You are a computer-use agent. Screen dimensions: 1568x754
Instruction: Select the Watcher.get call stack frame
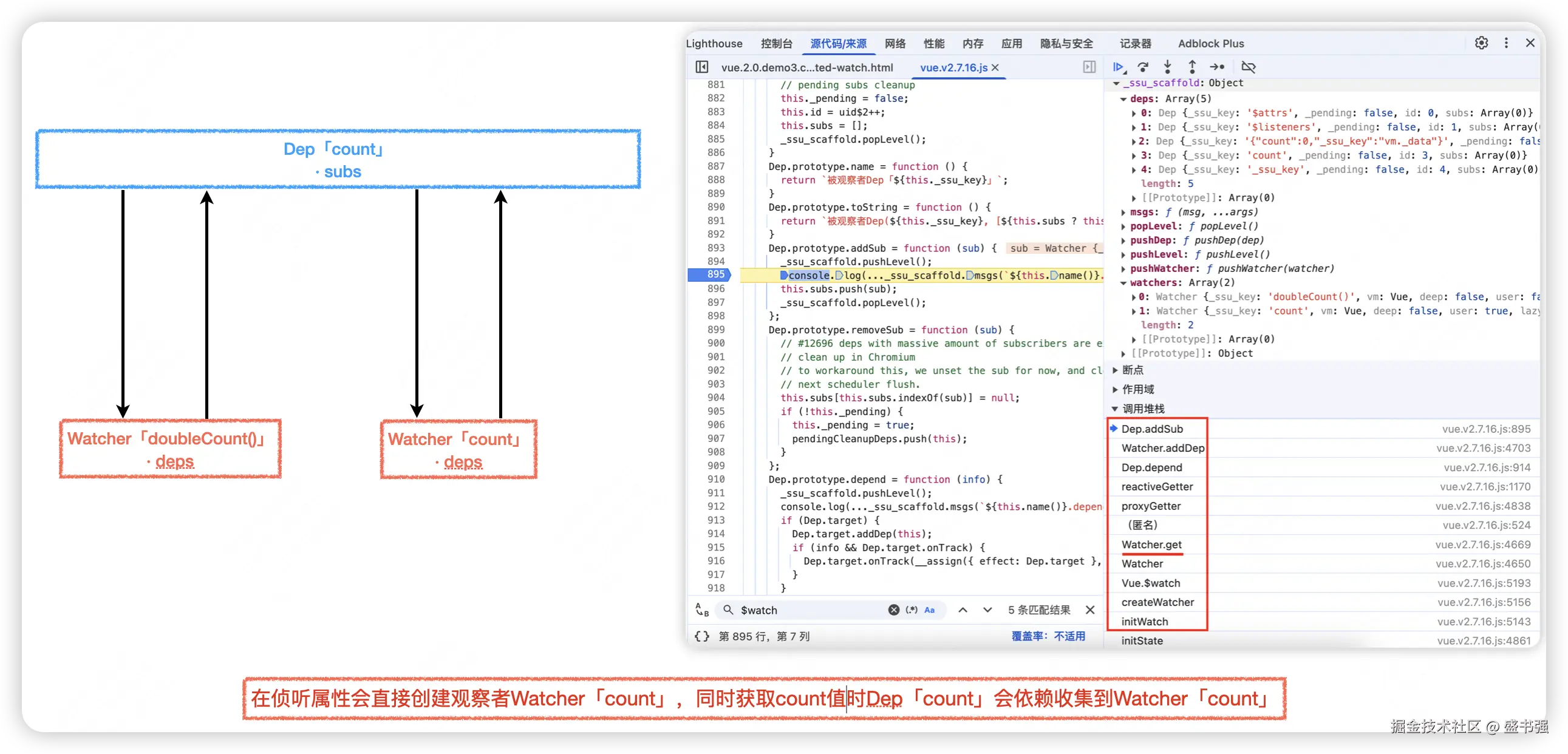pyautogui.click(x=1151, y=545)
